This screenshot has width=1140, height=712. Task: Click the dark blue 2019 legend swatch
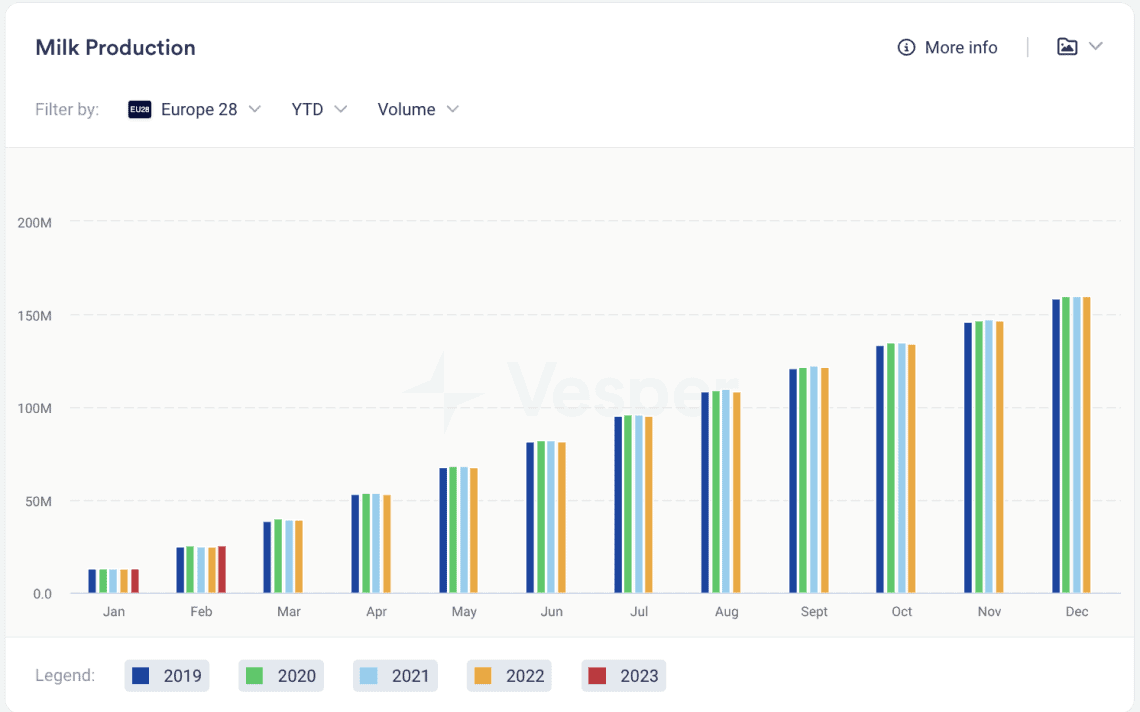coord(140,676)
